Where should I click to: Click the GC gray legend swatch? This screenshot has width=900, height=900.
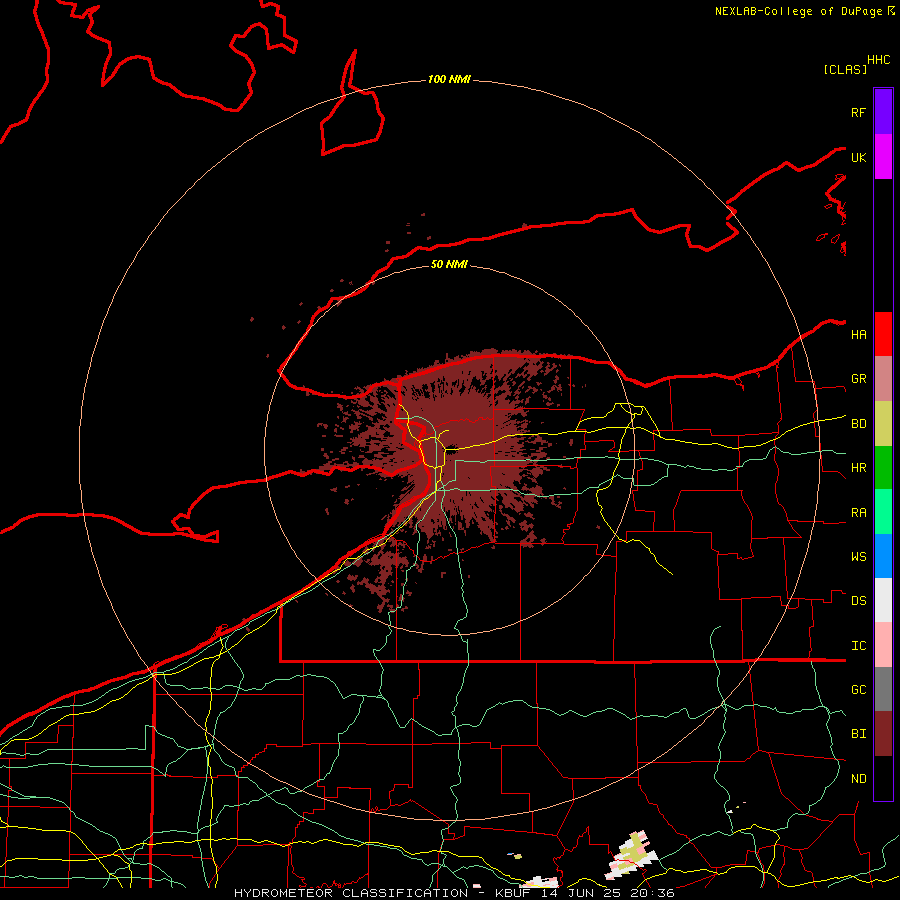pos(883,689)
